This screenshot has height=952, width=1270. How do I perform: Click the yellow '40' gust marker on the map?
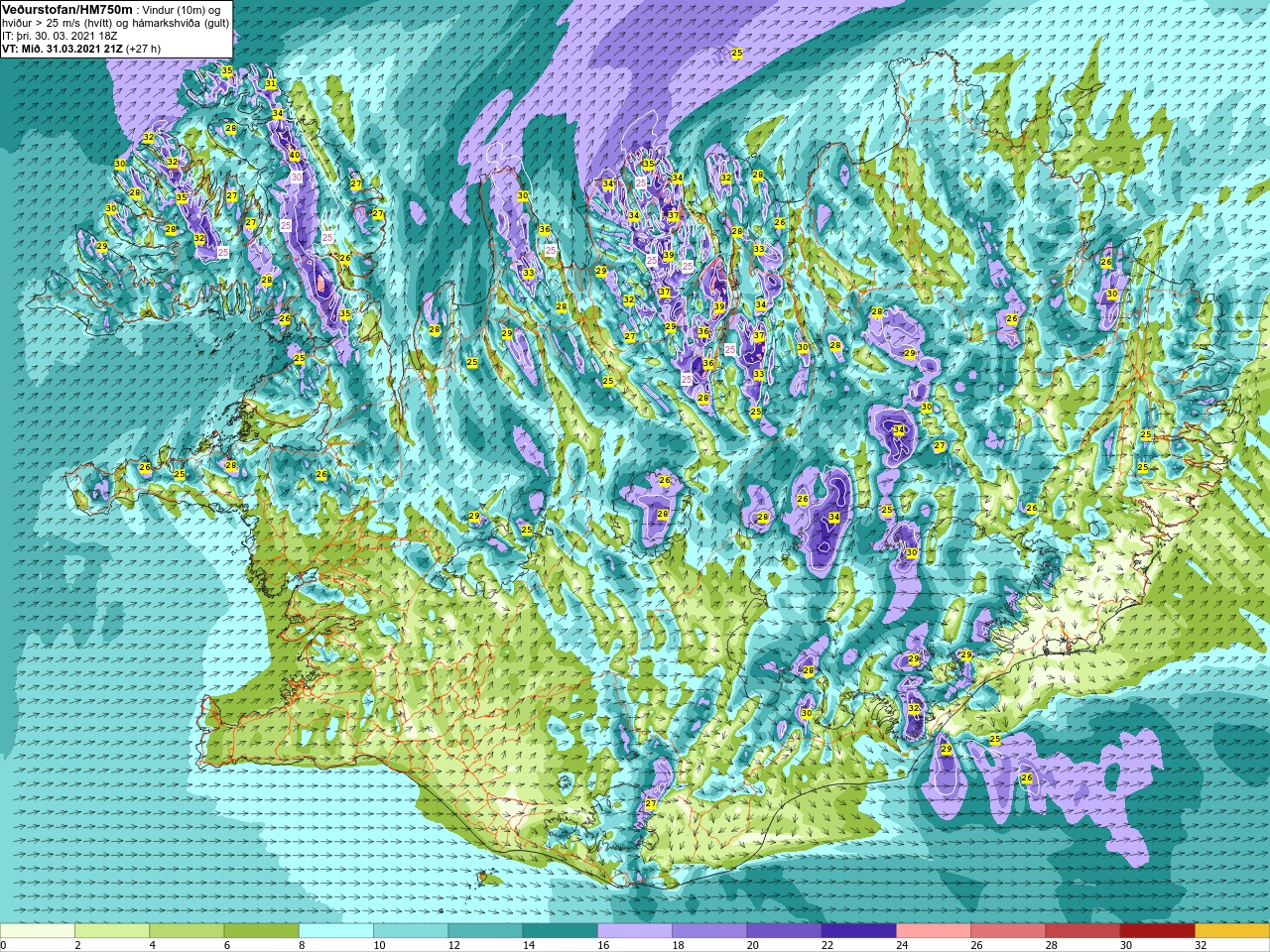tap(294, 156)
